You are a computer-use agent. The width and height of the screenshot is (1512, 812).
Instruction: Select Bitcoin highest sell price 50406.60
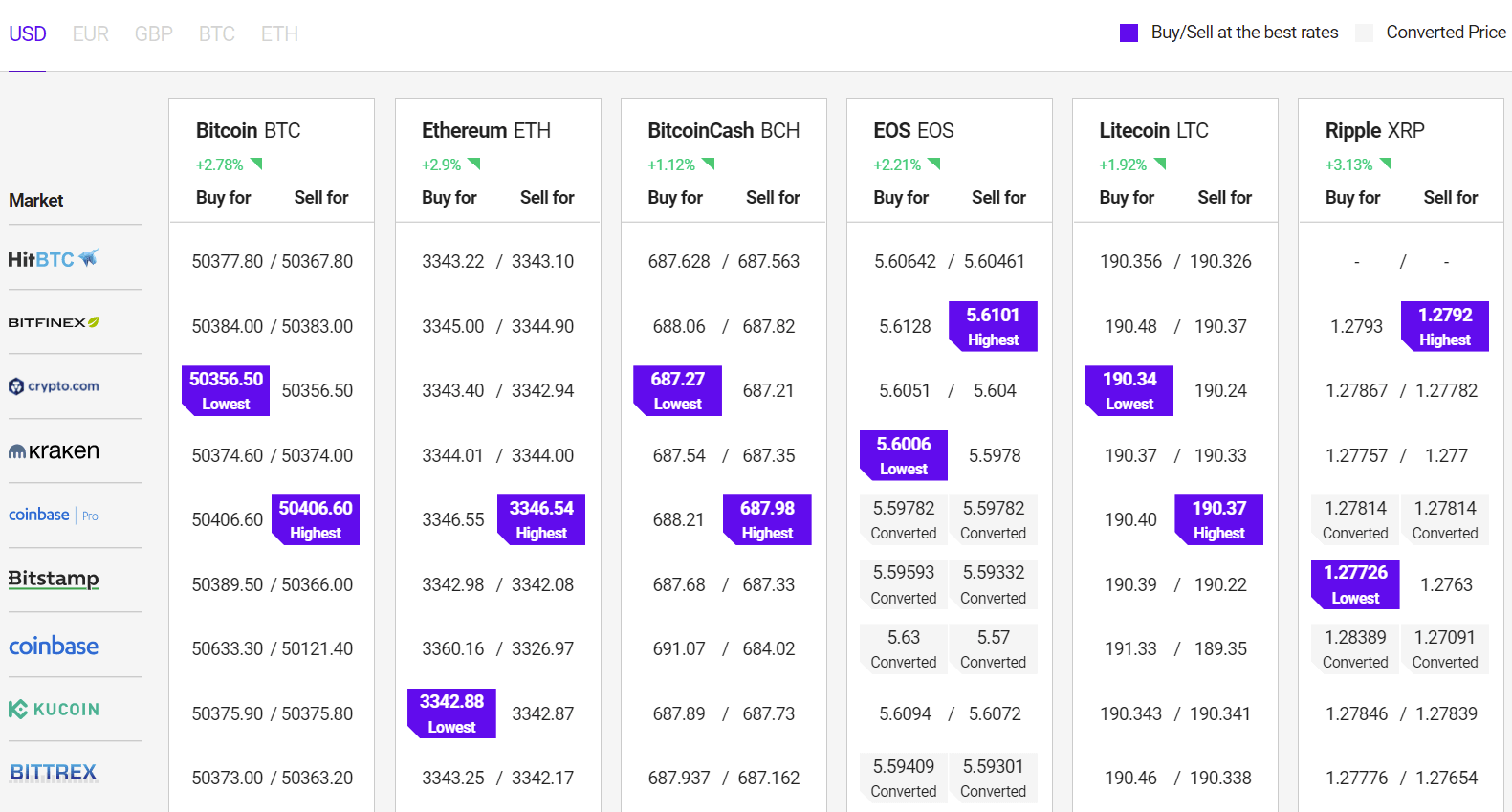tap(316, 519)
